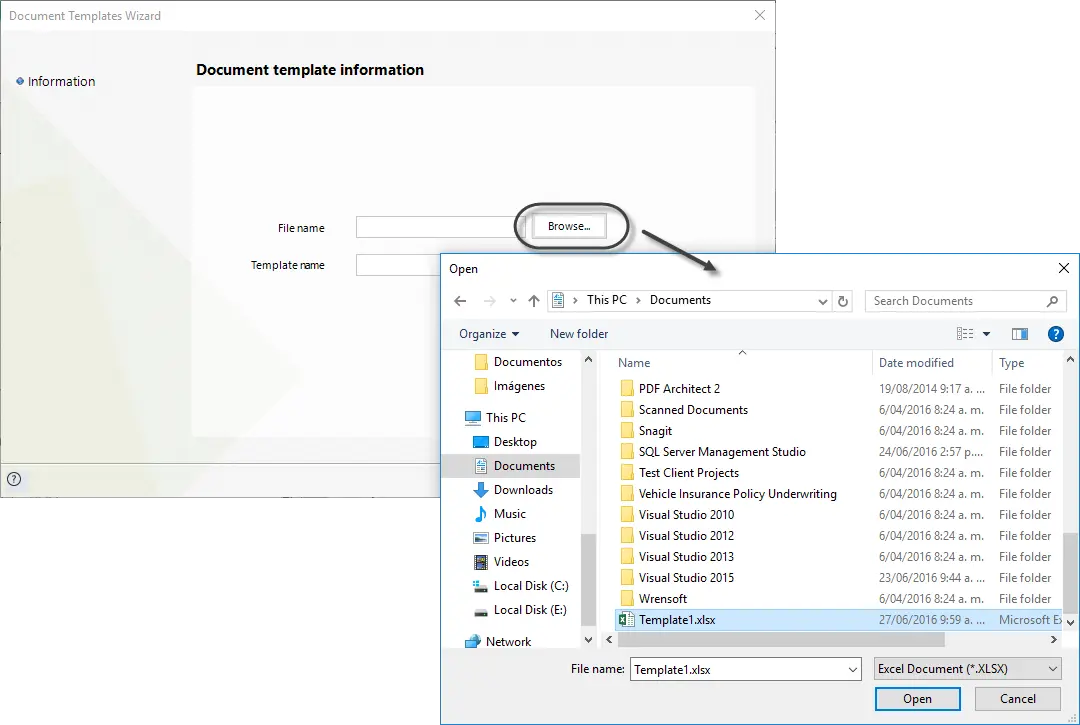Click Documents in the address bar path
Screen dimensions: 1080x725
tap(681, 300)
